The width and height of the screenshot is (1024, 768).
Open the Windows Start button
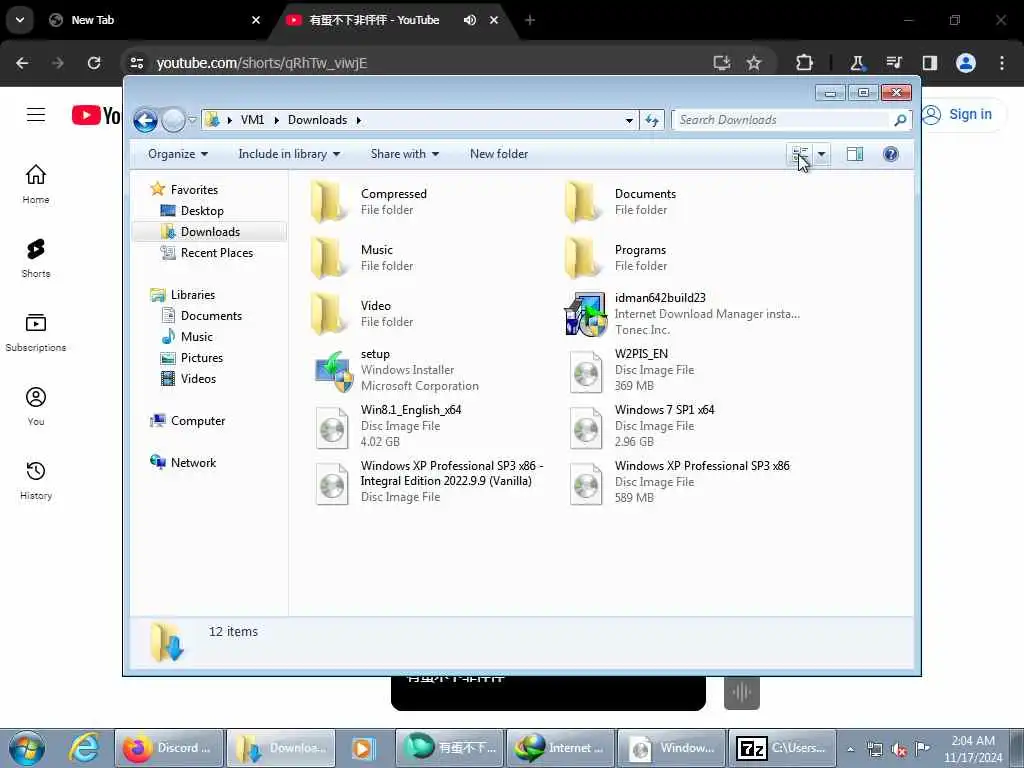point(26,748)
